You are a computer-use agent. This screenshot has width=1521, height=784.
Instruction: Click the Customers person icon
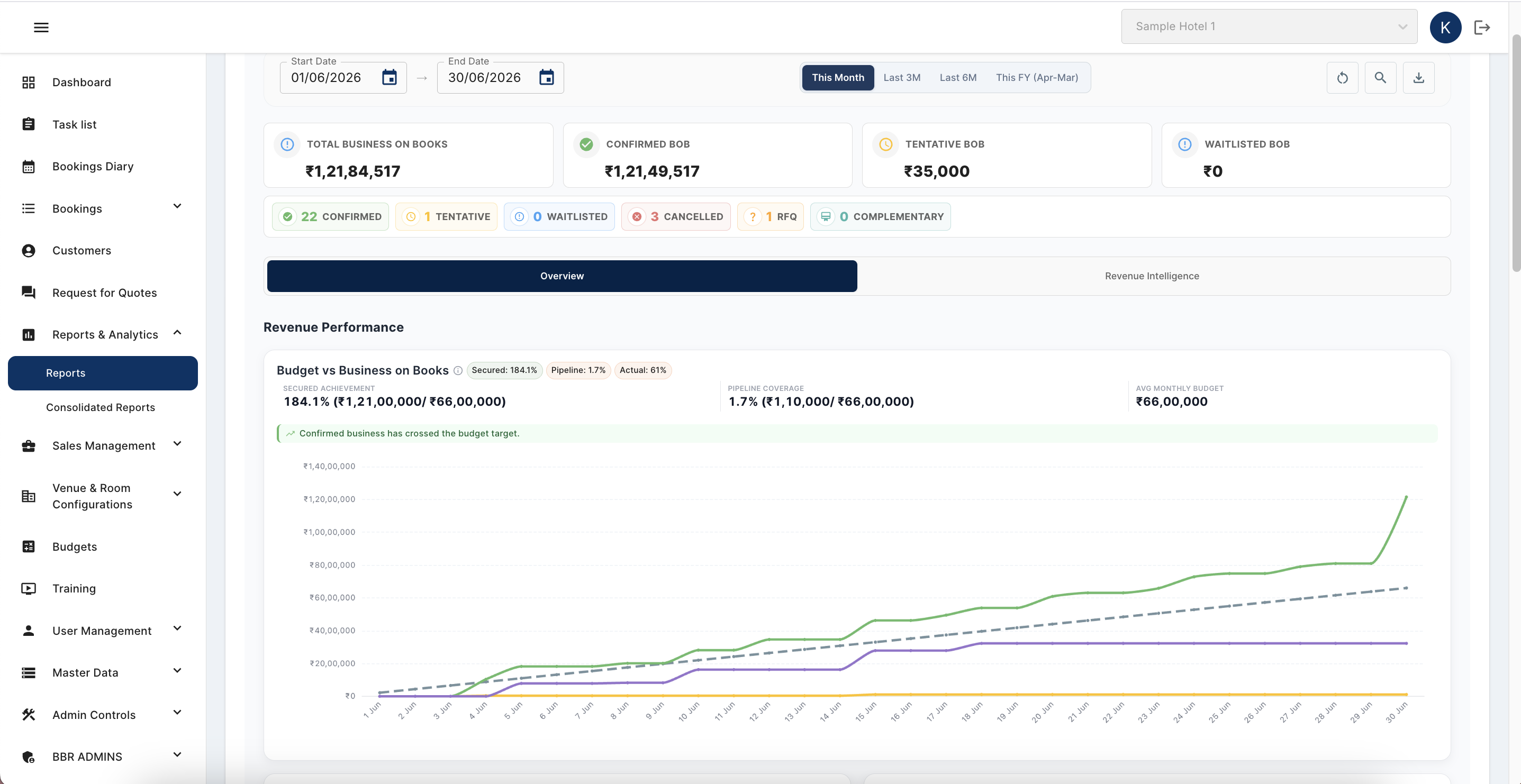coord(29,250)
